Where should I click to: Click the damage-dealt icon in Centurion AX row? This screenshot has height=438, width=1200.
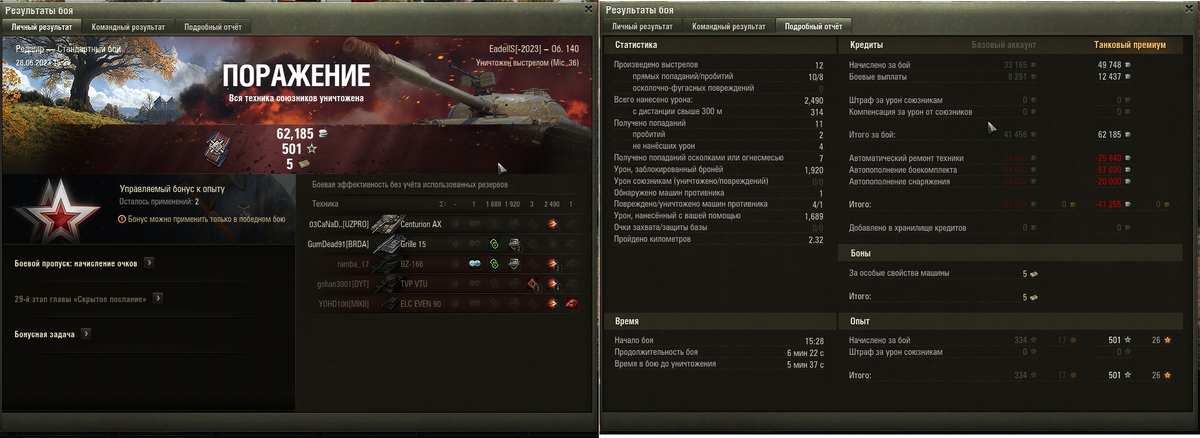point(551,224)
